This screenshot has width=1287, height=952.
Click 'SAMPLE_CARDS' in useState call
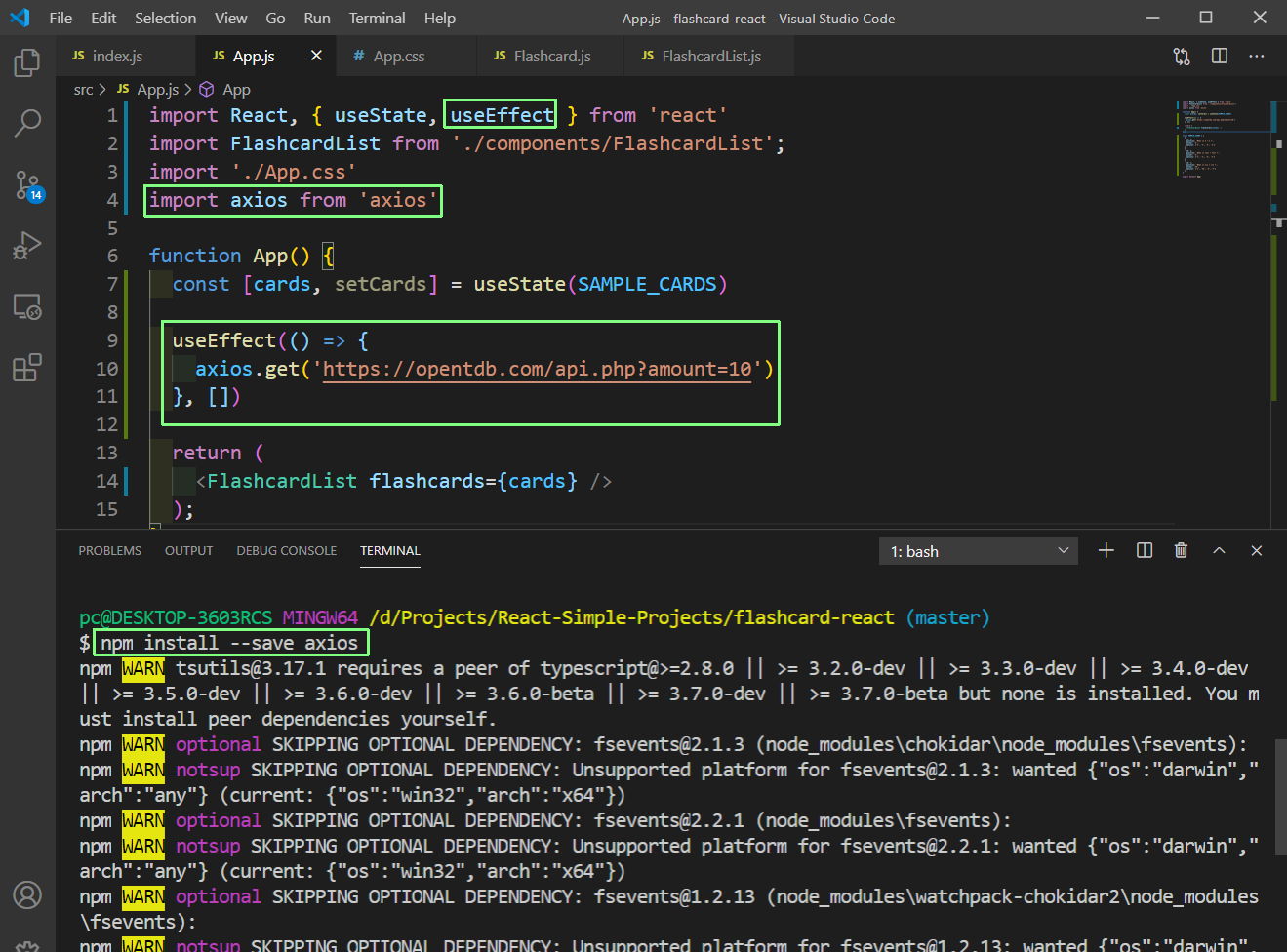click(647, 284)
